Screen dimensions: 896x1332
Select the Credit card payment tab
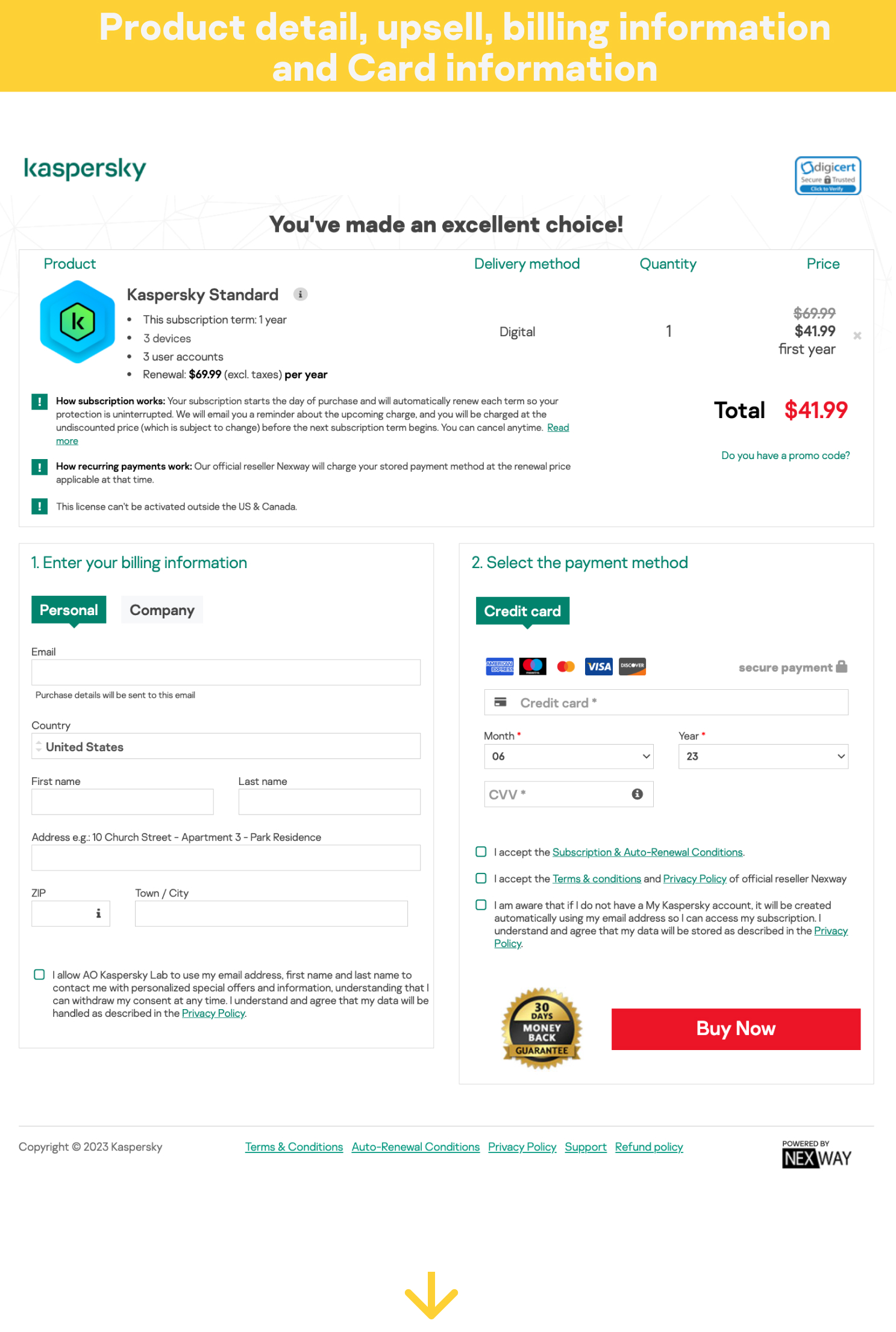pos(522,611)
